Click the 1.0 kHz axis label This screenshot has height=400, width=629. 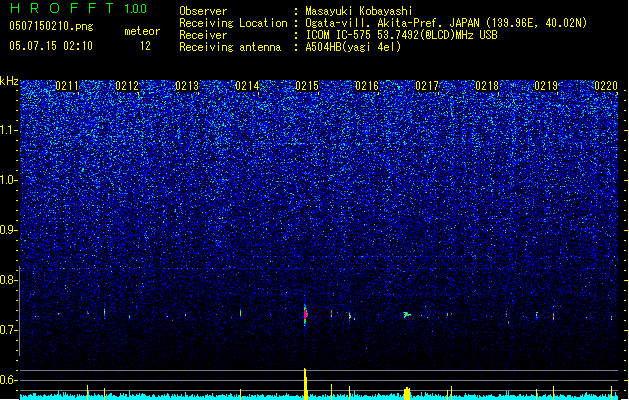tap(9, 181)
